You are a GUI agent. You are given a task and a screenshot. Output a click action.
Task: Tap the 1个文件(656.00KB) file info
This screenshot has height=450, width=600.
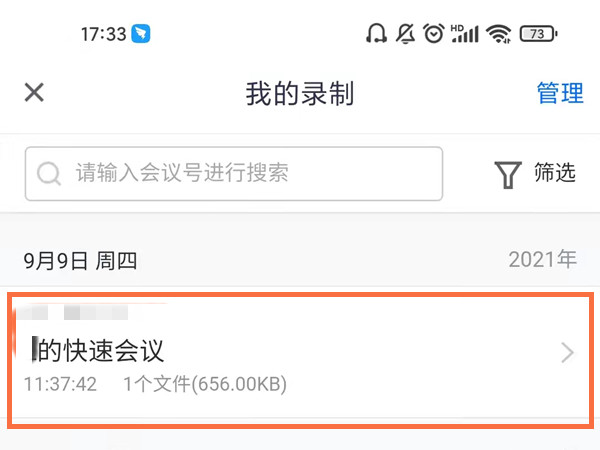[205, 384]
